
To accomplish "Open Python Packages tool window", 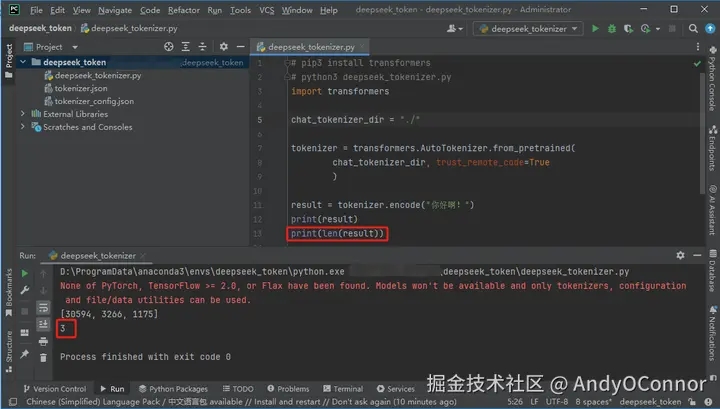I will 173,389.
